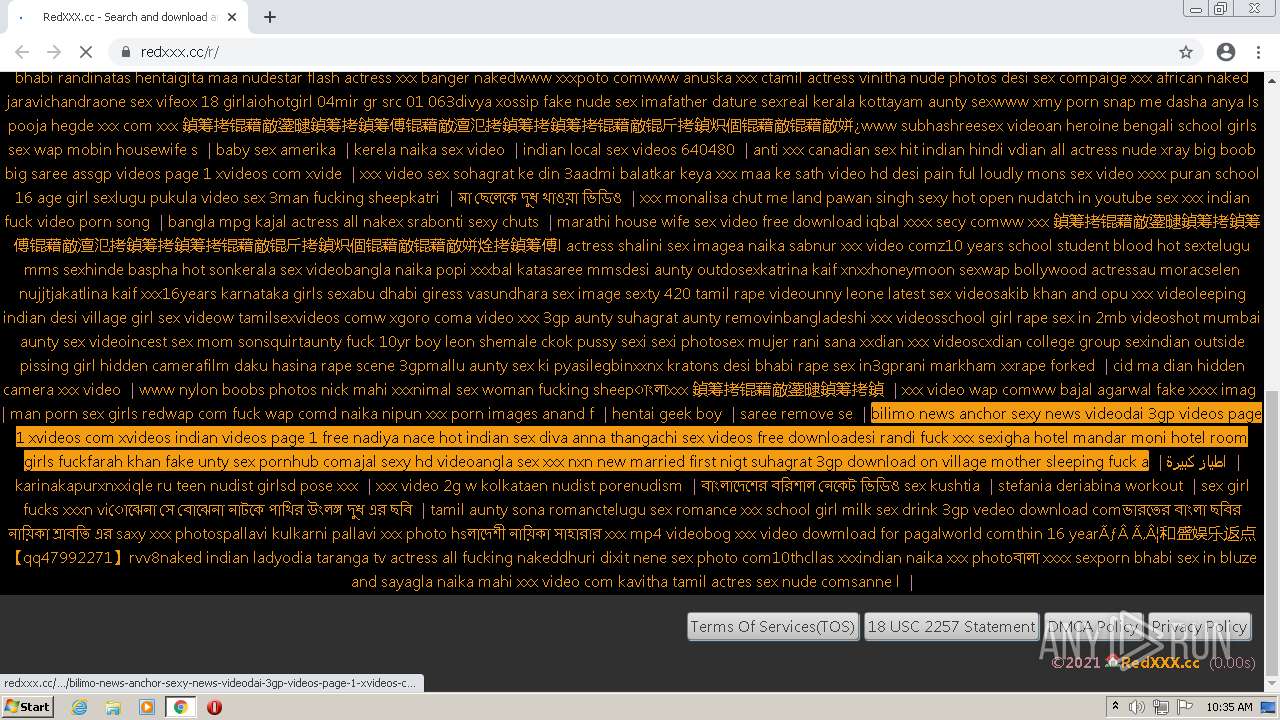Viewport: 1280px width, 720px height.
Task: Open Windows Media Player from the taskbar
Action: [147, 707]
